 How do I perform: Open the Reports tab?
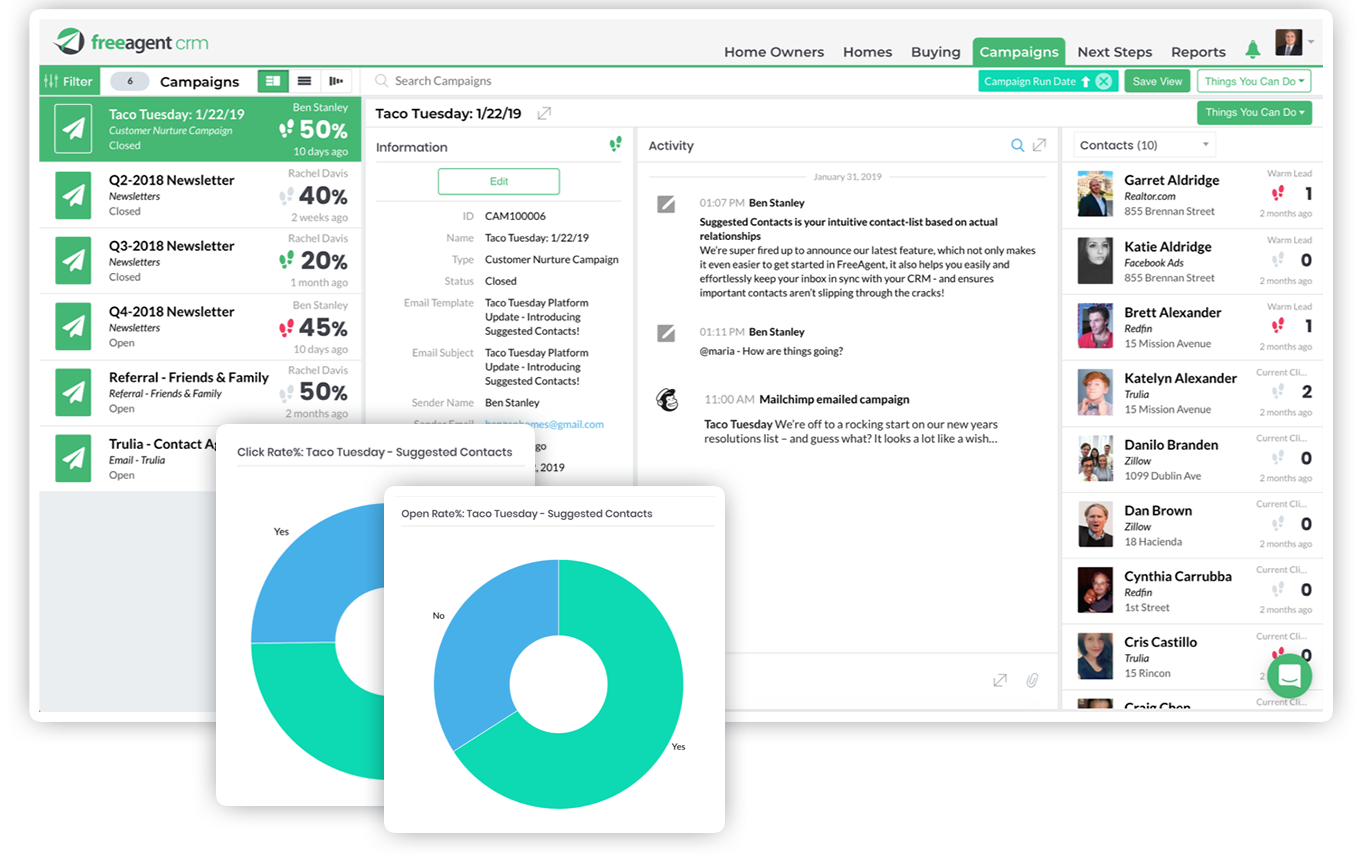pyautogui.click(x=1198, y=52)
